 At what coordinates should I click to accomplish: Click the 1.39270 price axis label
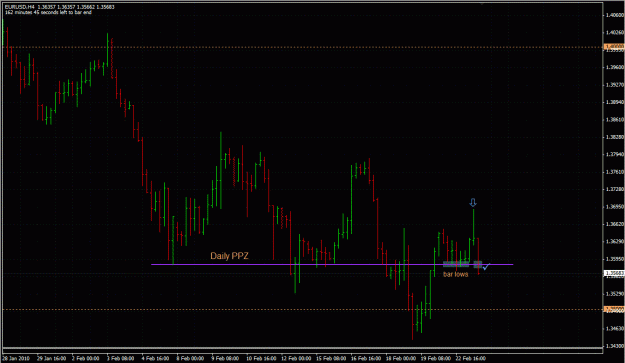615,85
